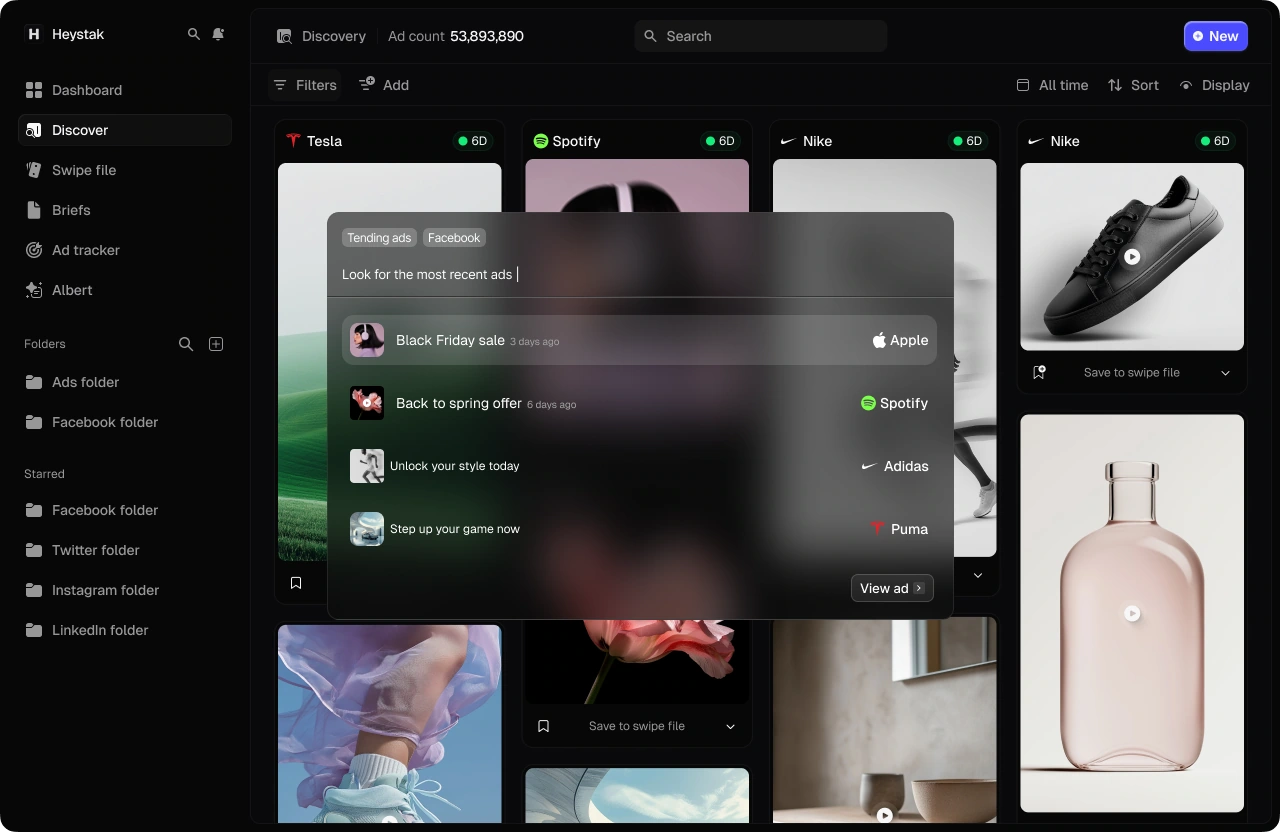Click the Facebook tag in search popup
1280x832 pixels.
tap(454, 238)
